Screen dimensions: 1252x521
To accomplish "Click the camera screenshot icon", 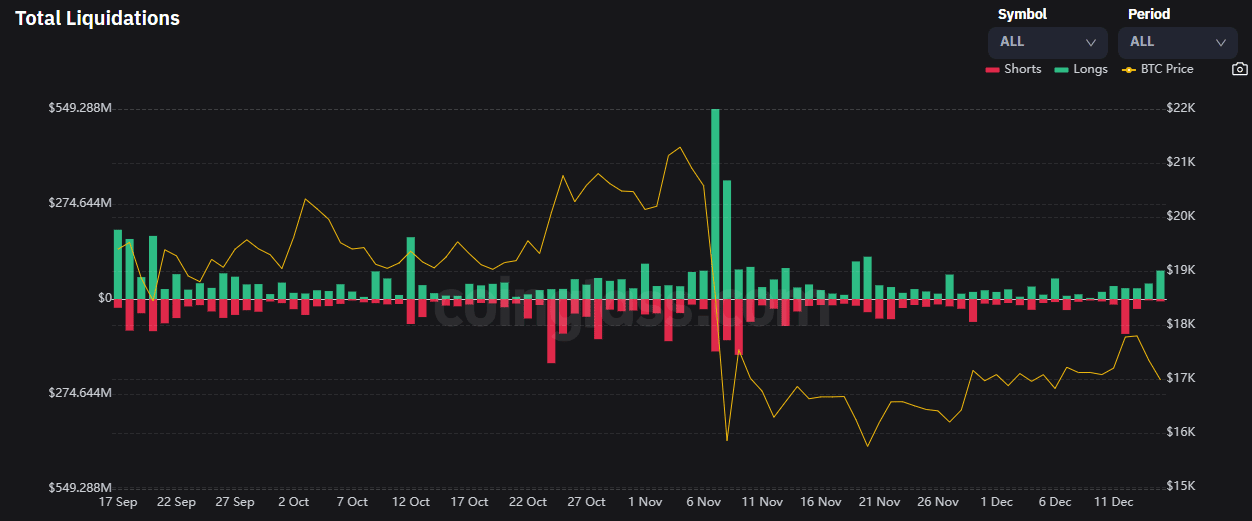I will click(1239, 69).
